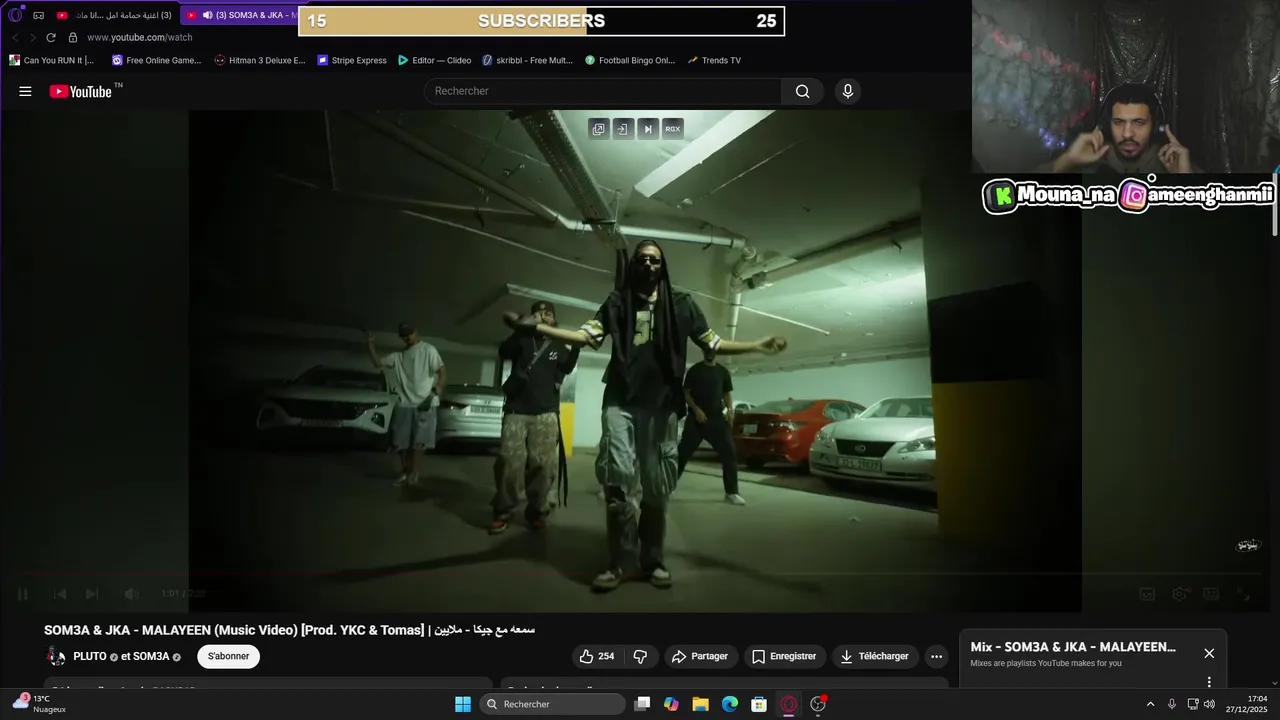Image resolution: width=1280 pixels, height=720 pixels.
Task: Reload the current page
Action: [51, 37]
